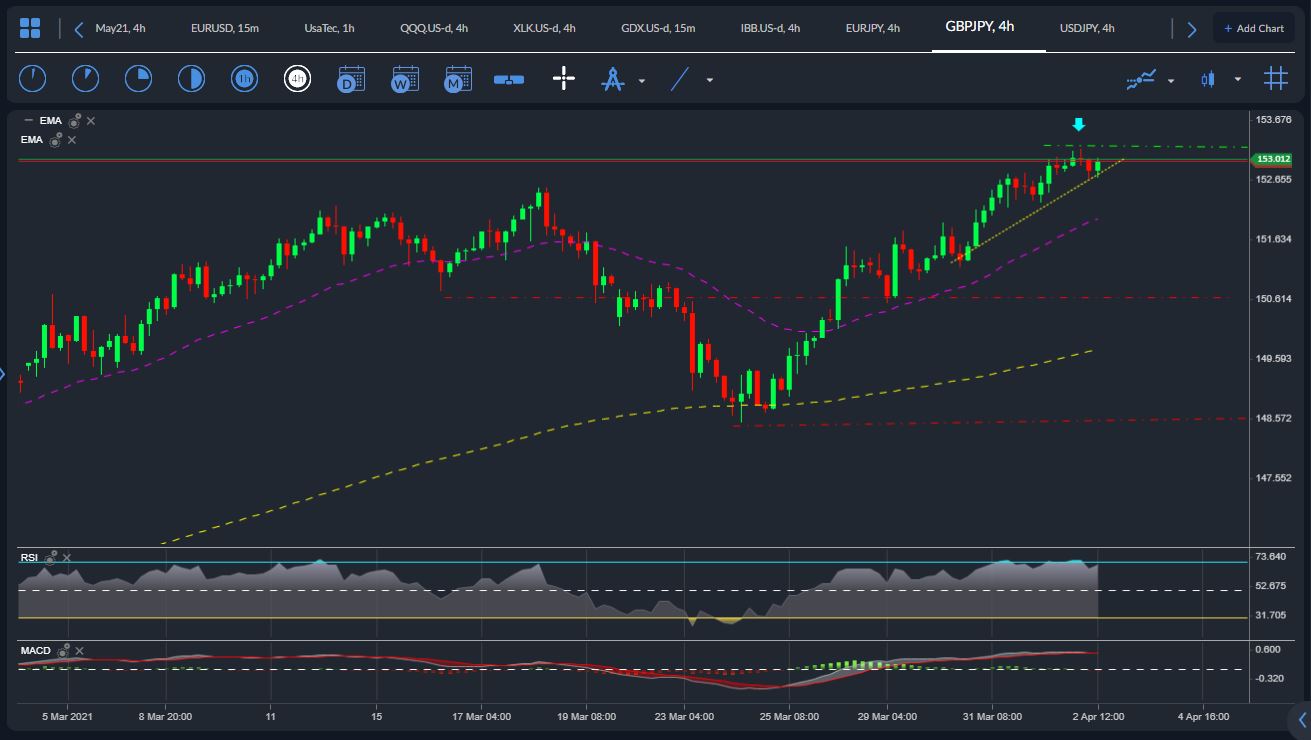Image resolution: width=1311 pixels, height=740 pixels.
Task: Expand the drawing compass tool dropdown
Action: coord(641,78)
